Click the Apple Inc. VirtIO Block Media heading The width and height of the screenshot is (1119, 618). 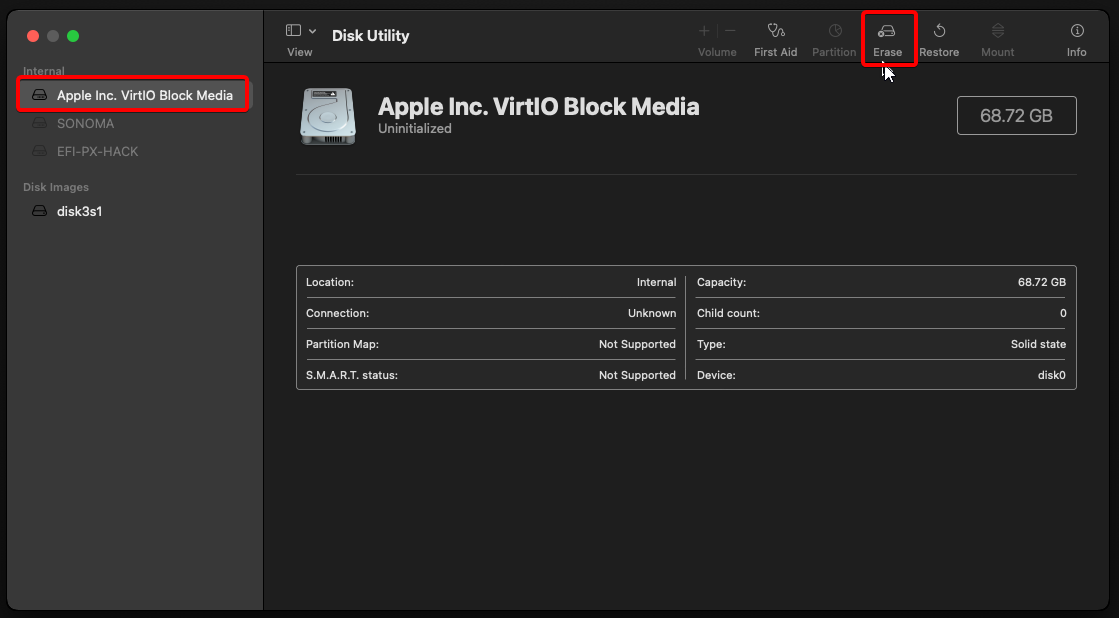(x=538, y=106)
